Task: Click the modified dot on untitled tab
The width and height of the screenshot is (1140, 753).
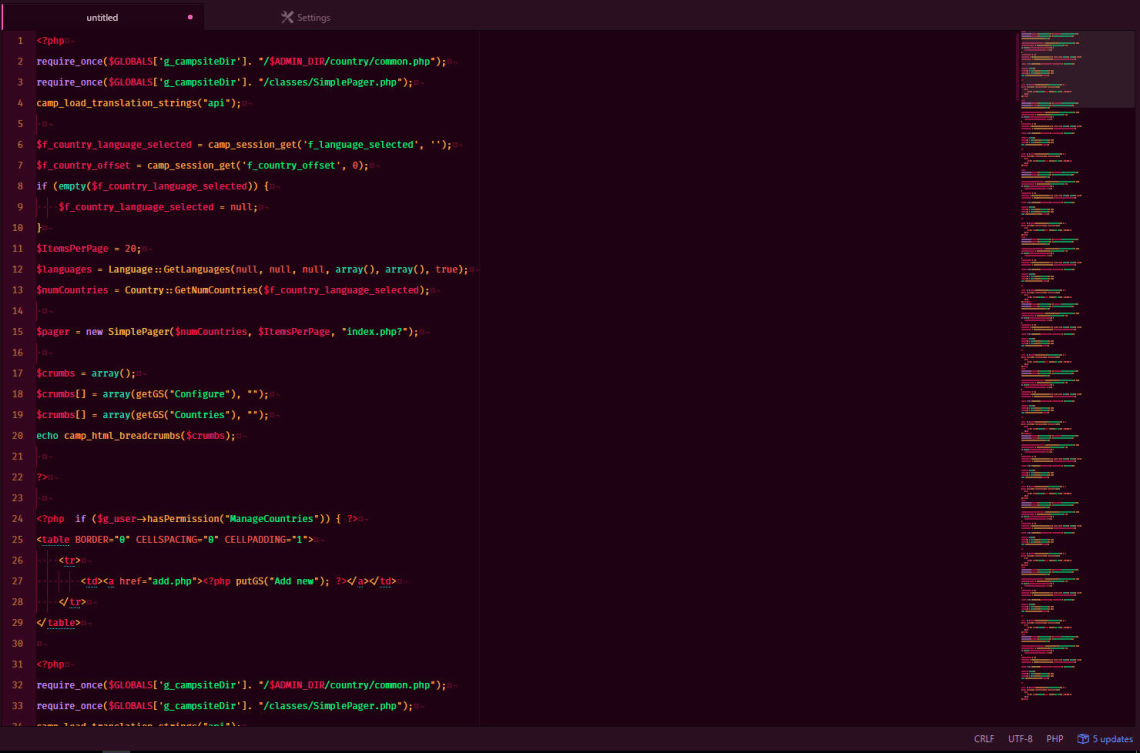Action: (190, 17)
